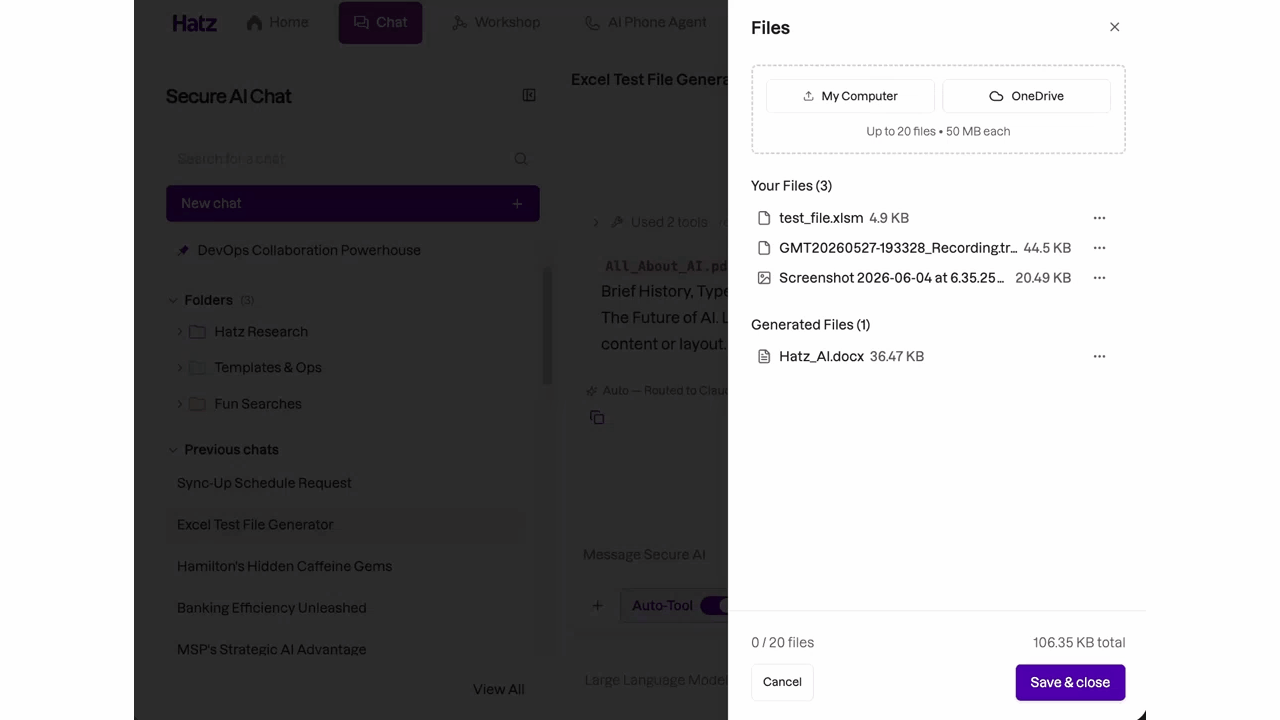
Task: Start a New chat
Action: tap(353, 203)
